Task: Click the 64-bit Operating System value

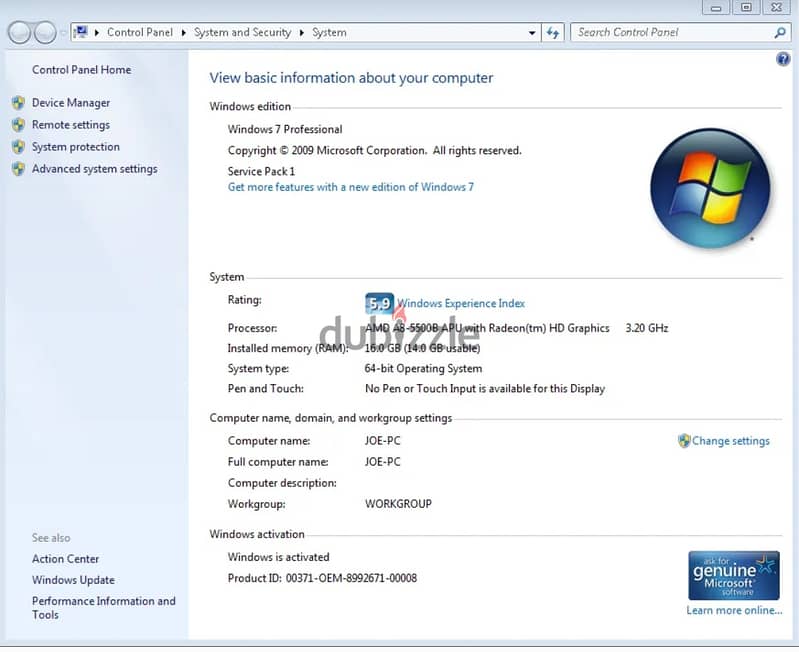Action: tap(423, 368)
